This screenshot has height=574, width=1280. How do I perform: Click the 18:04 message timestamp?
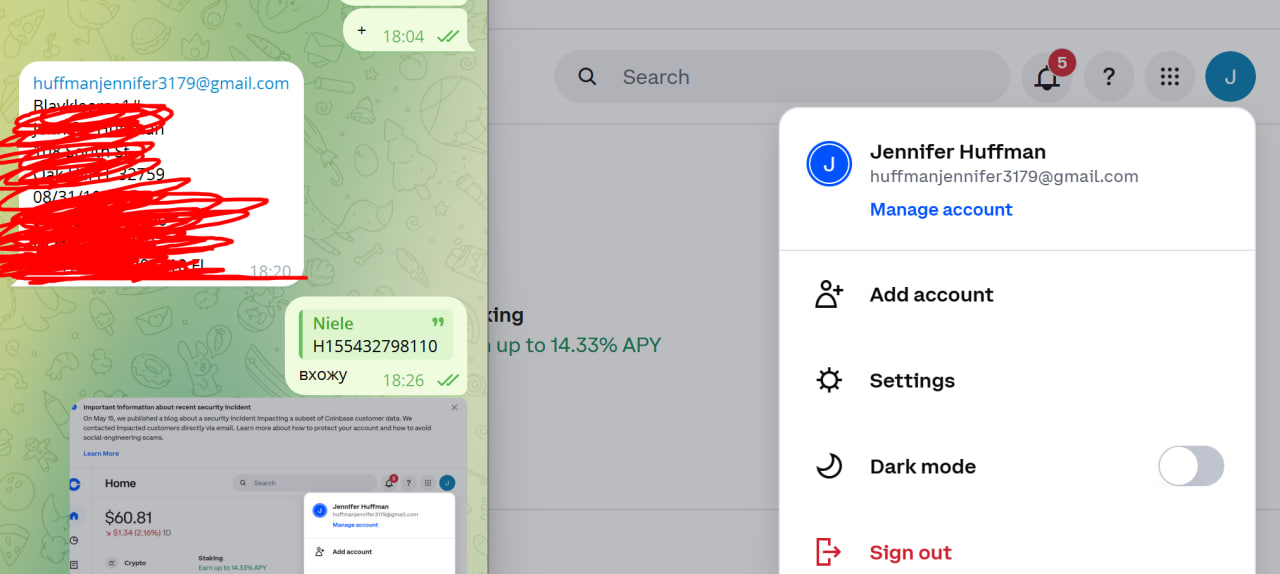[x=403, y=36]
